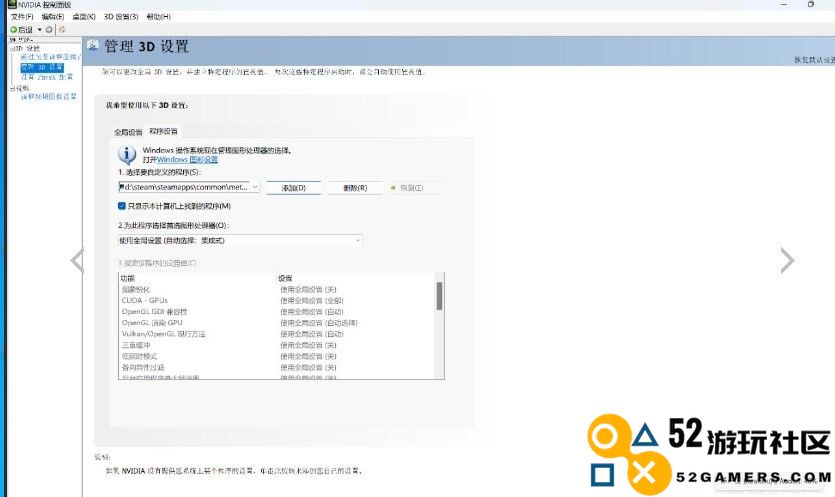The height and width of the screenshot is (497, 835).
Task: Open the 帮助(H) menu
Action: coord(159,17)
